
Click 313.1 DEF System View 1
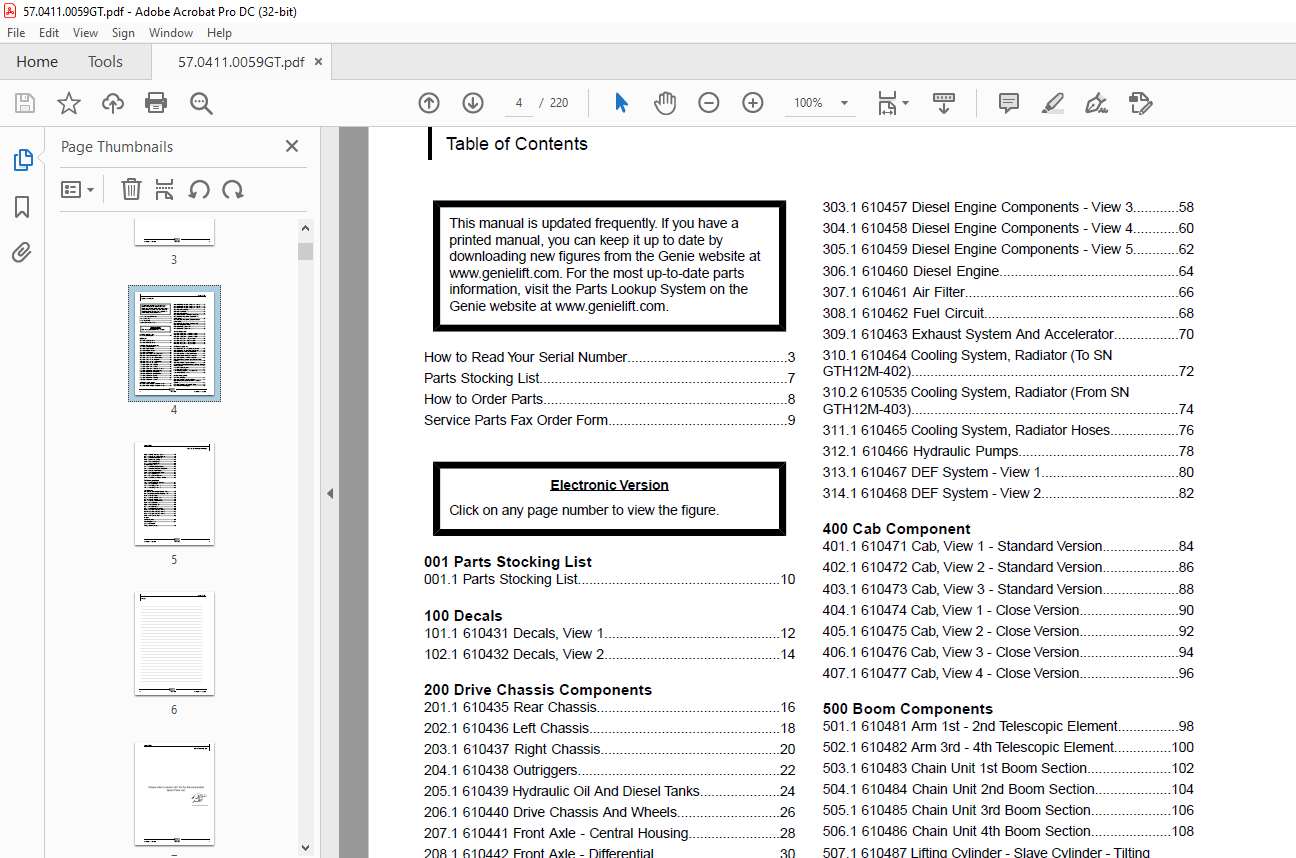tap(1008, 472)
